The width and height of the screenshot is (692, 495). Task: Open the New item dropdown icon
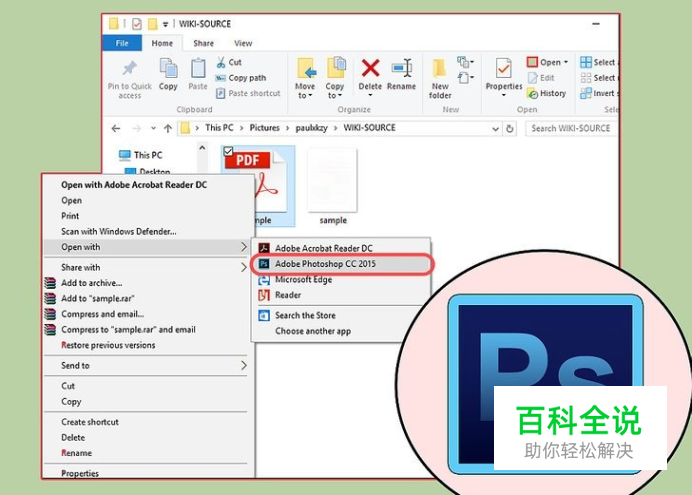click(465, 61)
